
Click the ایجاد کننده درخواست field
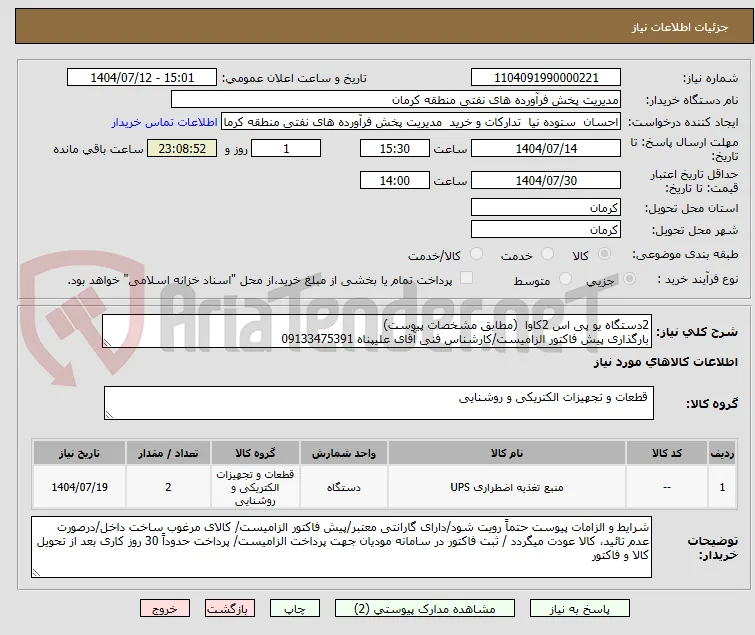click(x=421, y=122)
